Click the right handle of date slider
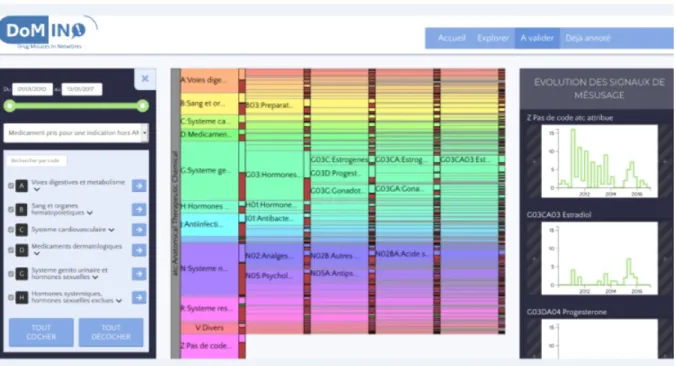The width and height of the screenshot is (676, 366). click(x=143, y=106)
